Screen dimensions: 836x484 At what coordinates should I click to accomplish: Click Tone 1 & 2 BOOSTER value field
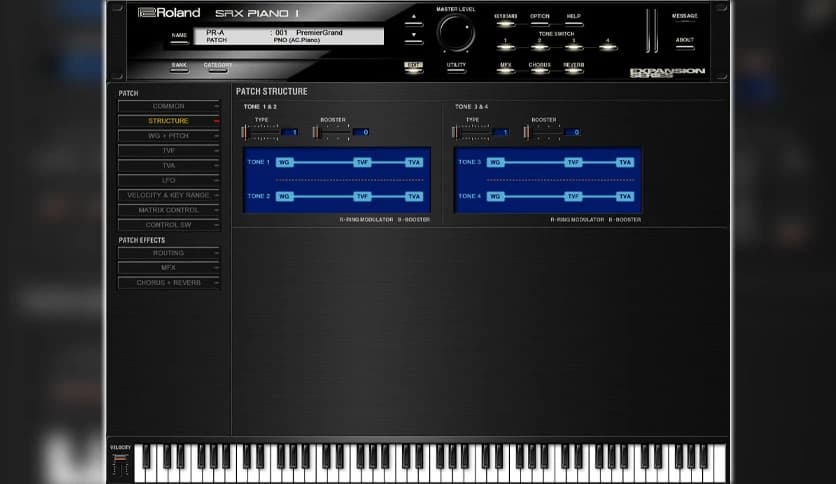tap(361, 132)
